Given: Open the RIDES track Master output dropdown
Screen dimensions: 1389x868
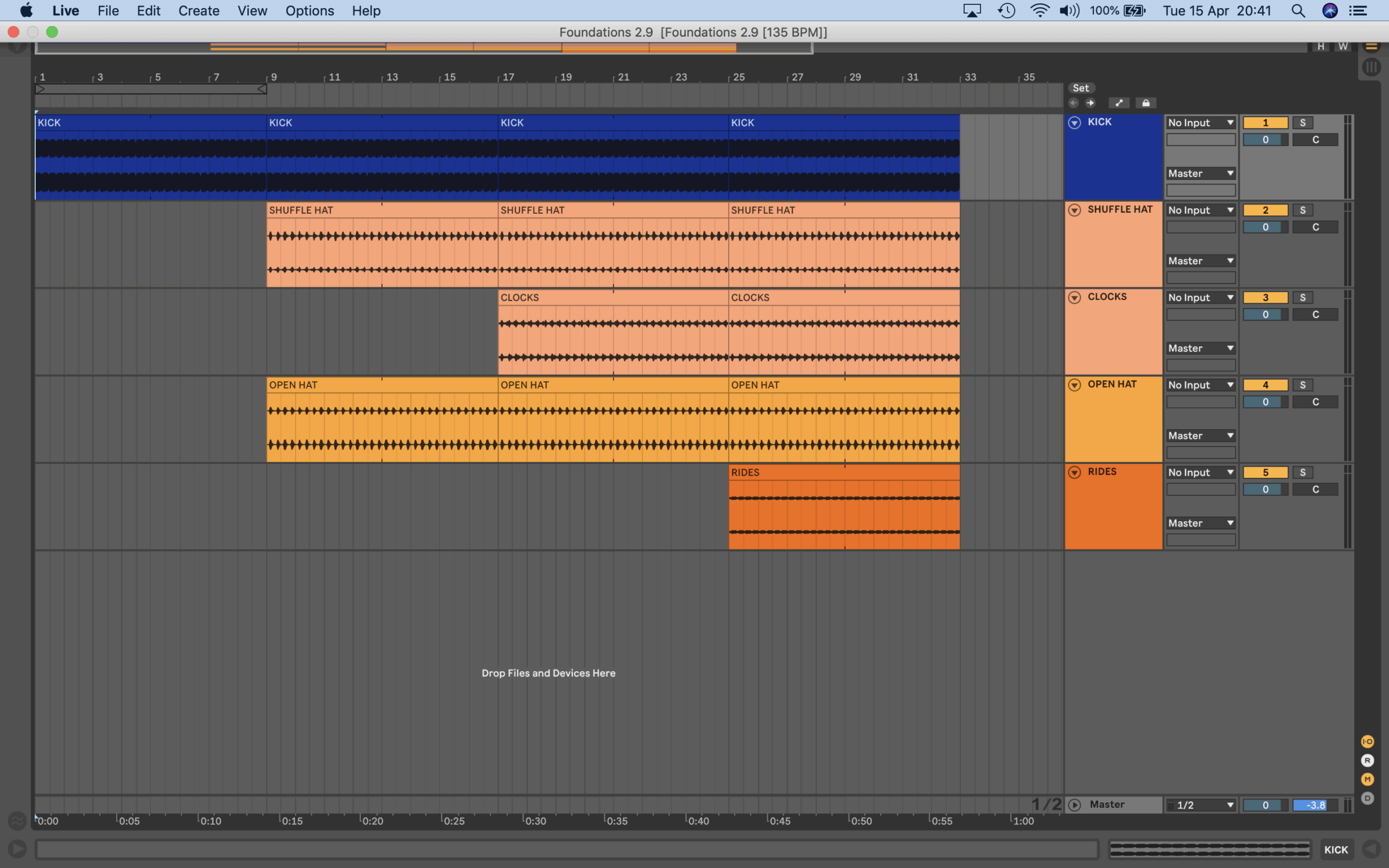Looking at the screenshot, I should [1200, 523].
